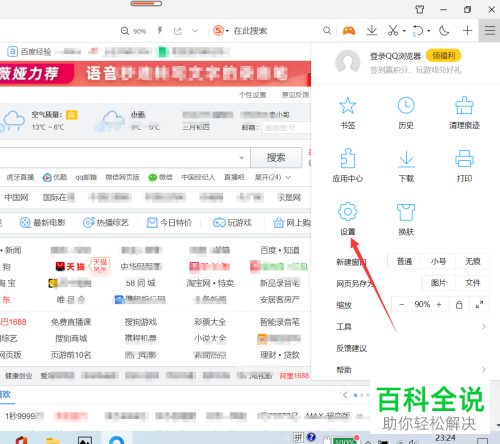
Task: Click the fullscreen expand arrows icon
Action: click(x=479, y=305)
